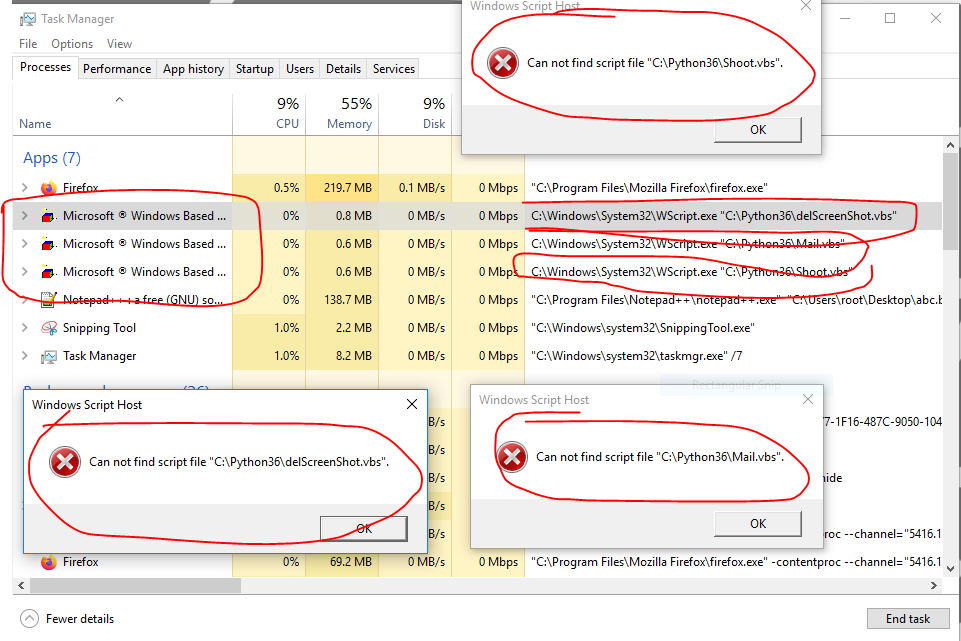Click the horizontal scrollbar left arrow
Viewport: 961px width, 641px height.
21,586
